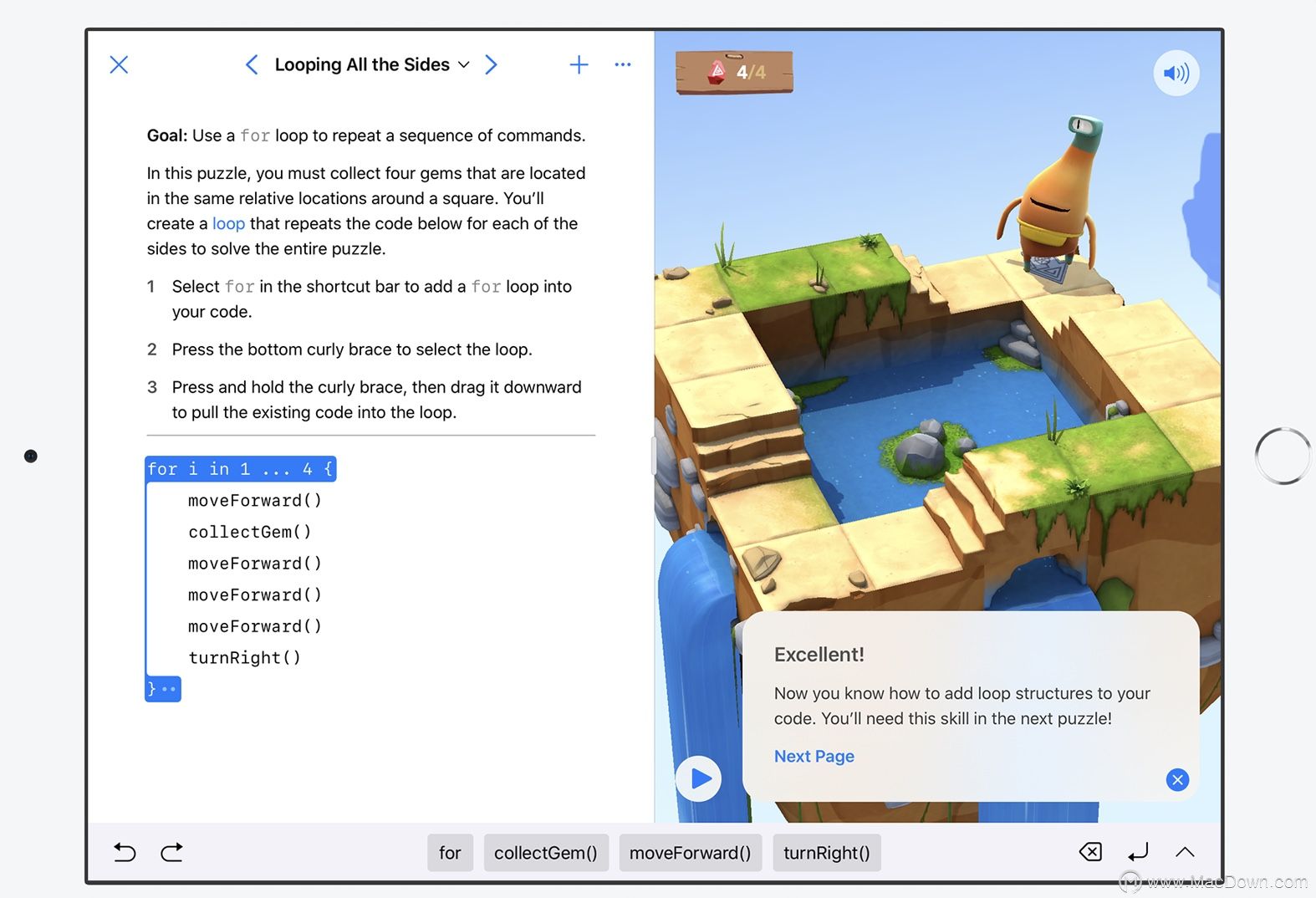Run the code with the play button
Viewport: 1316px width, 898px height.
coord(699,778)
